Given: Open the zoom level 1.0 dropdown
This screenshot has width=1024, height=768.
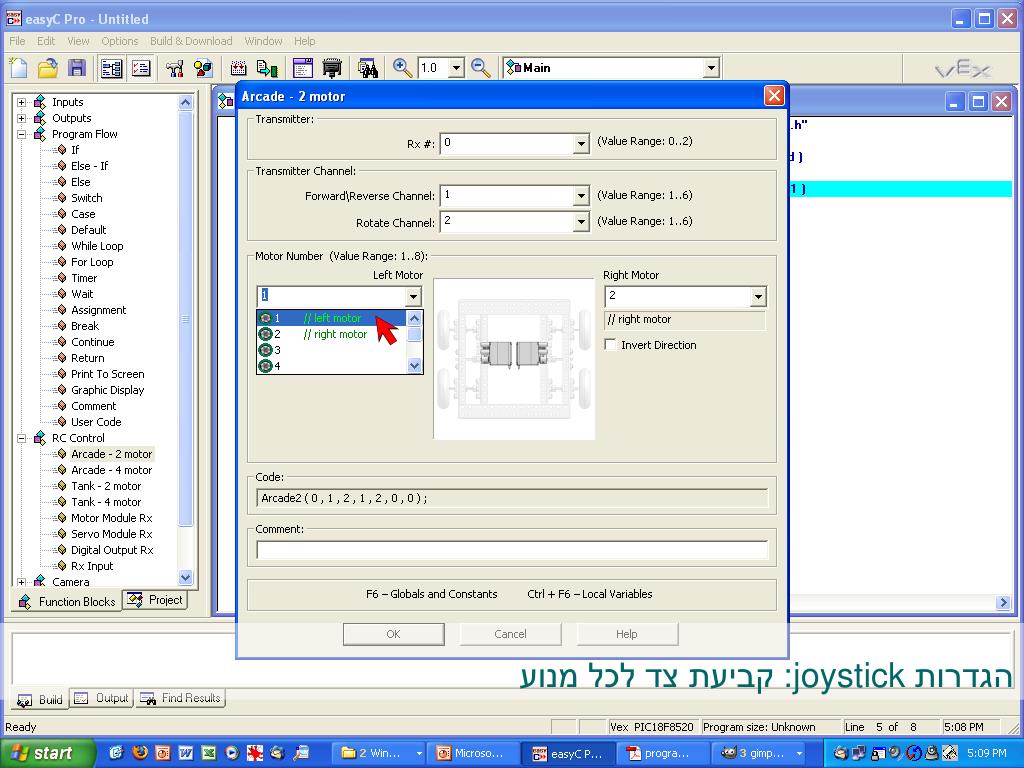Looking at the screenshot, I should [456, 68].
